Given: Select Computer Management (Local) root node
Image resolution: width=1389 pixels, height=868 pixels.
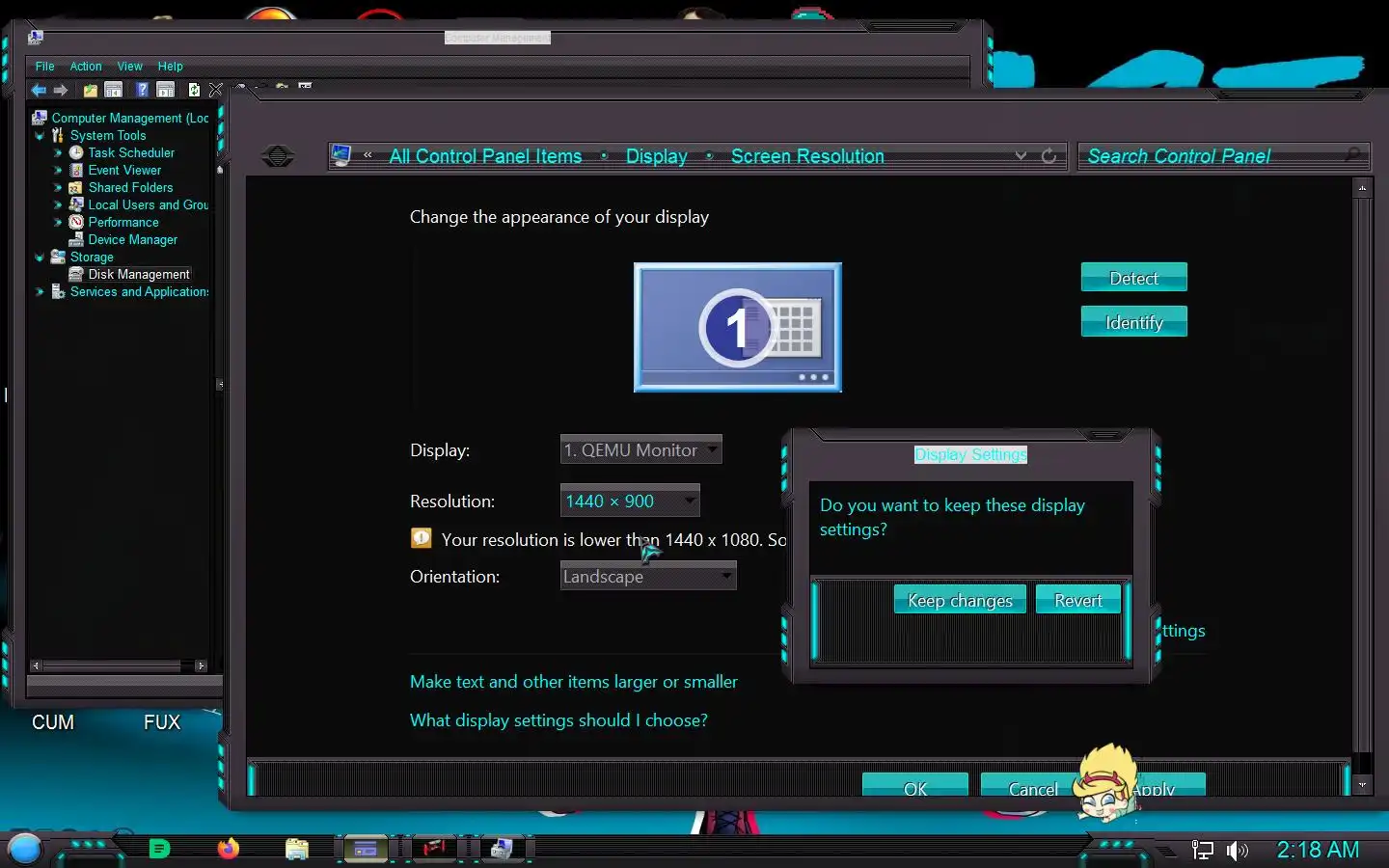Looking at the screenshot, I should point(129,119).
